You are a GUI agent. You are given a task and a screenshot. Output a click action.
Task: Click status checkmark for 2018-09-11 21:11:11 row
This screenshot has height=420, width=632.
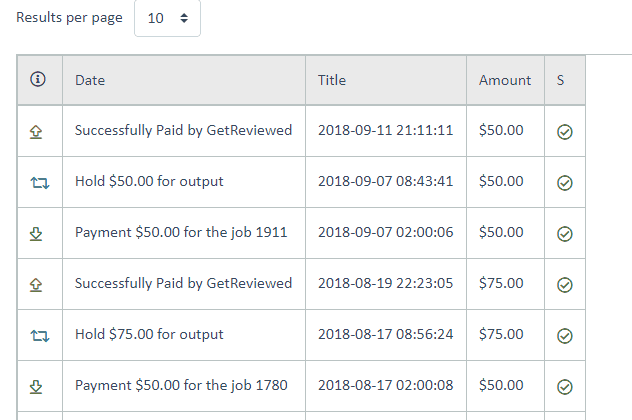pos(565,132)
